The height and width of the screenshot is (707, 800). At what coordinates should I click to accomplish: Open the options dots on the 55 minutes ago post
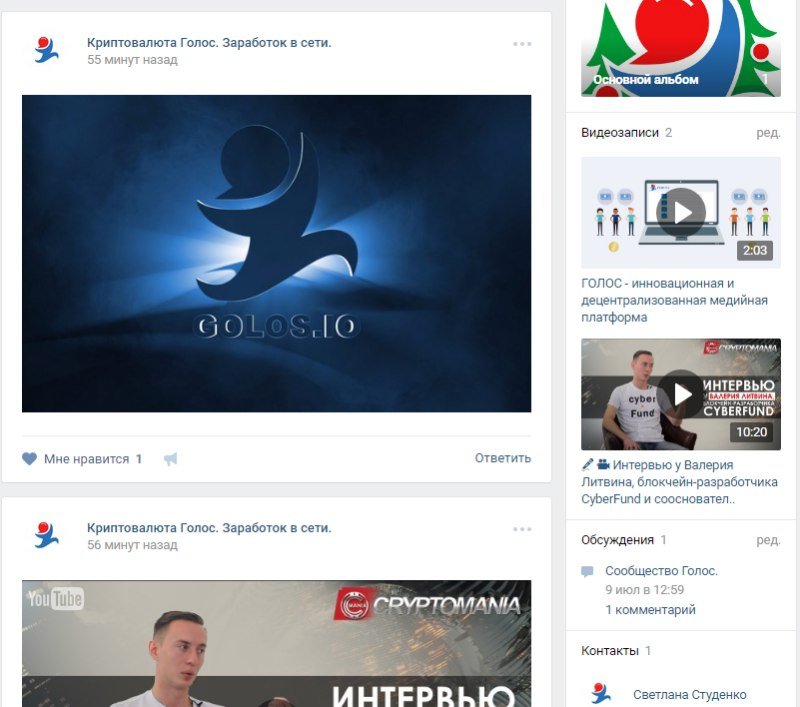point(522,44)
